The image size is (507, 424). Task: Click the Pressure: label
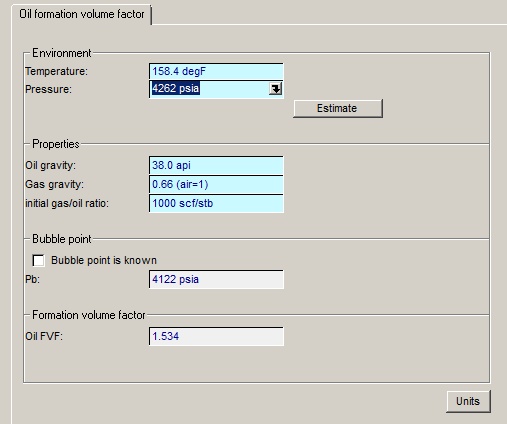click(48, 89)
